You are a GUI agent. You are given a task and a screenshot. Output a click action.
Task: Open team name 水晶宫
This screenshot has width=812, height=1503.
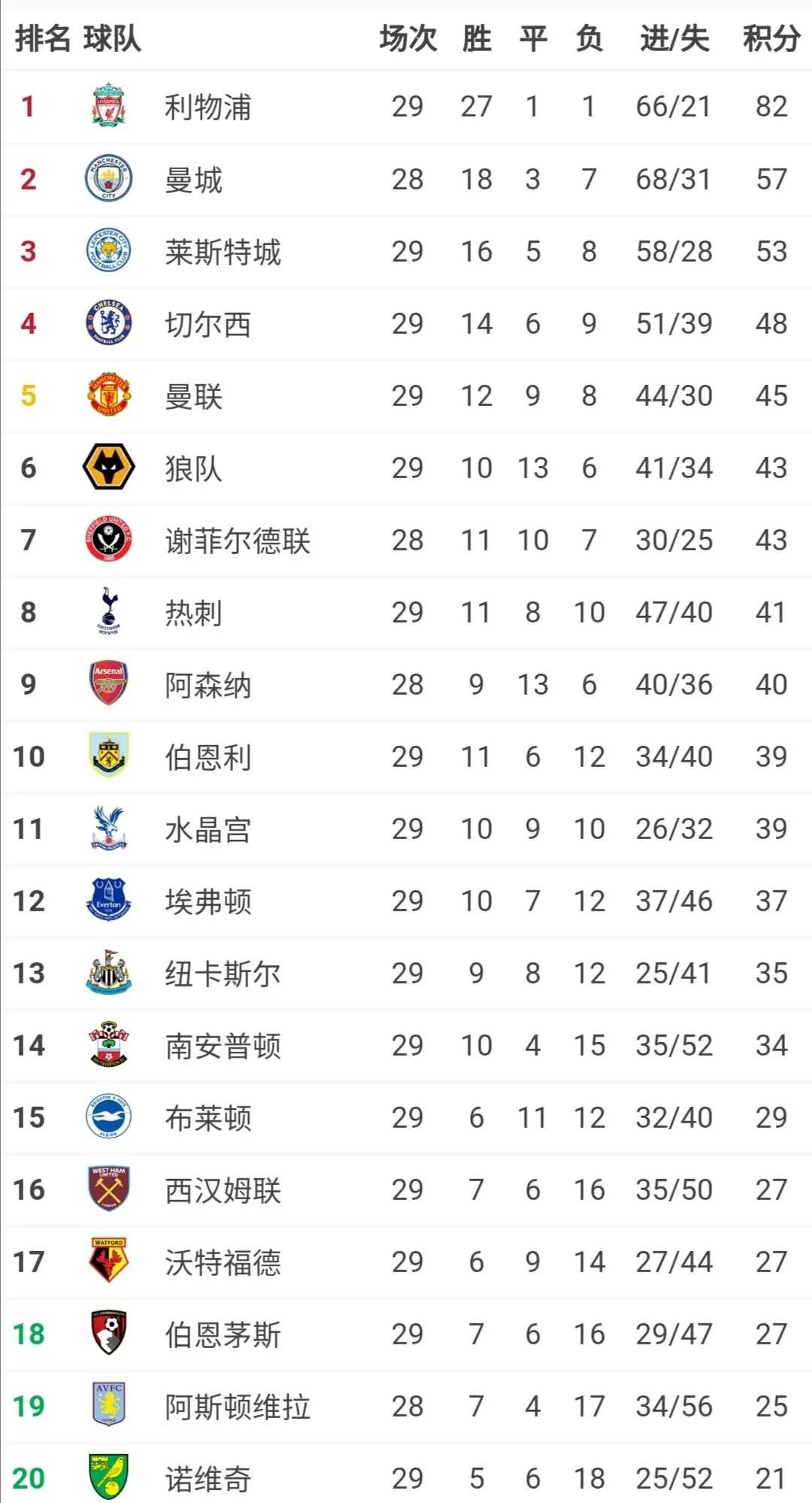(x=208, y=829)
